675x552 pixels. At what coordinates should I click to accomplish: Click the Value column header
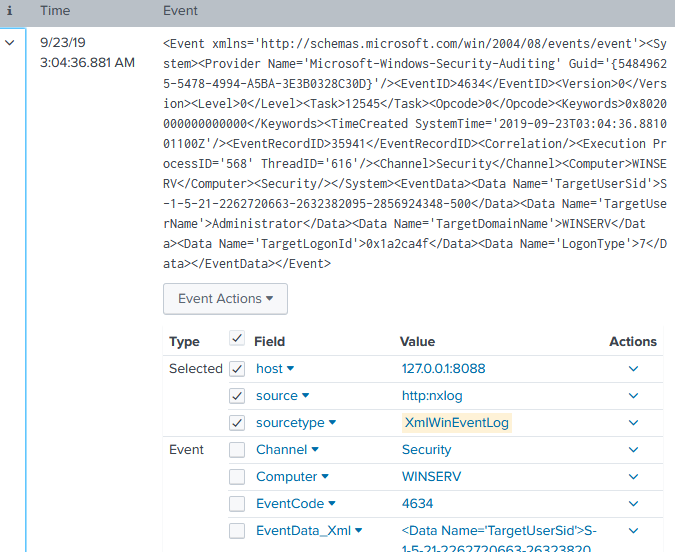coord(417,341)
